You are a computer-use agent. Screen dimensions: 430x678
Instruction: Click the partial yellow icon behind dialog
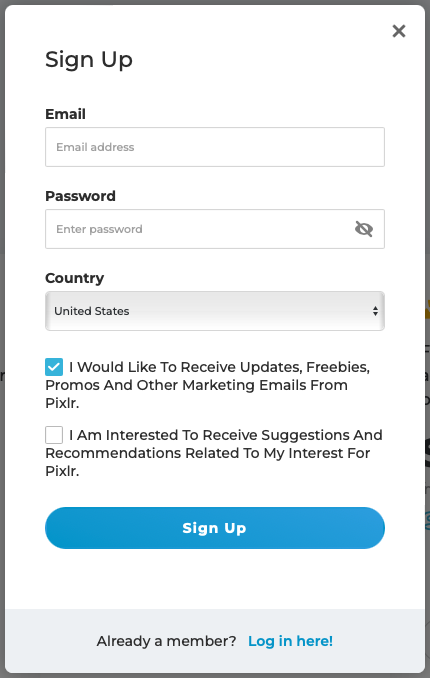click(427, 309)
